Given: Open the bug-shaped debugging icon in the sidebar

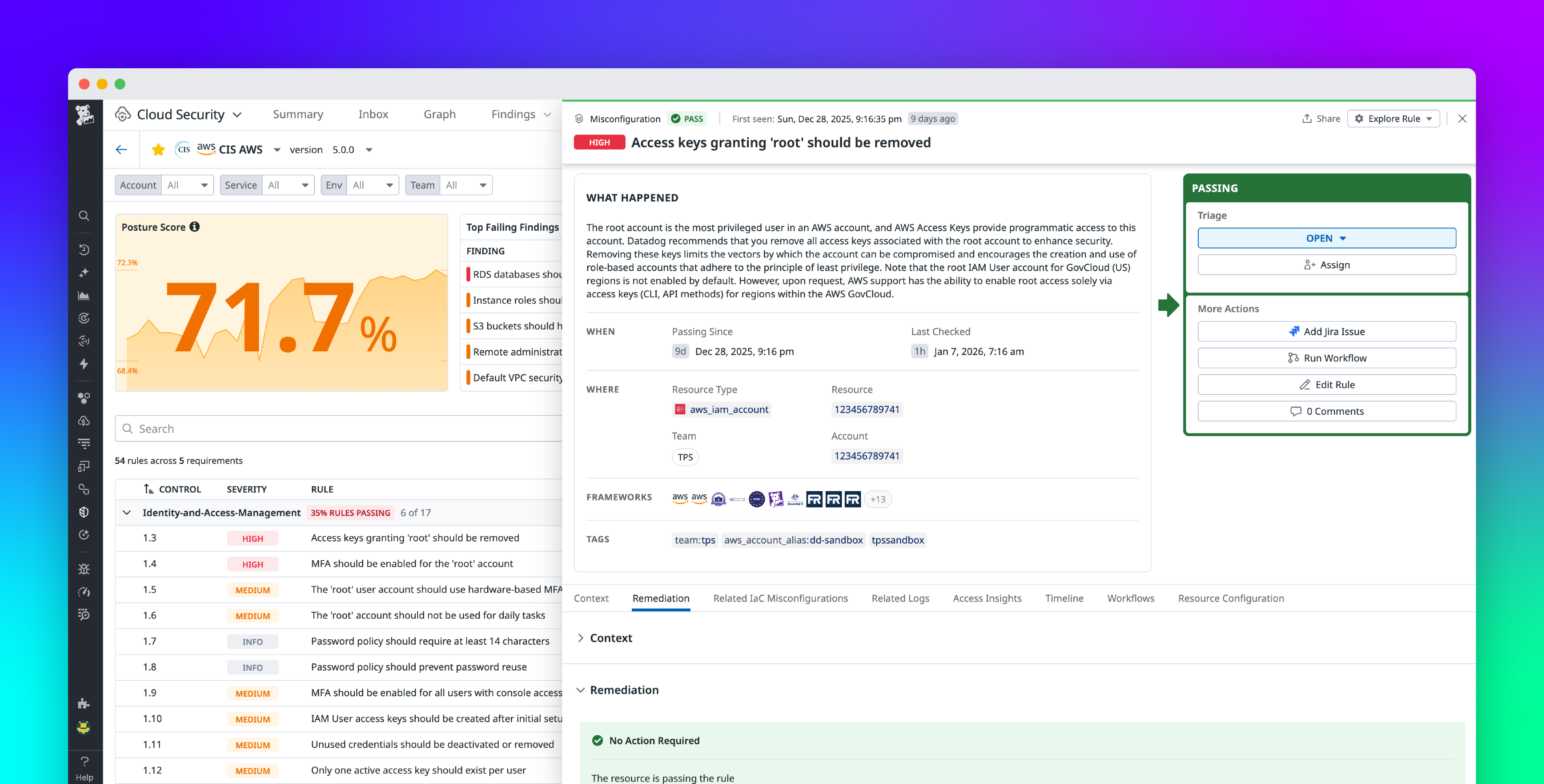Looking at the screenshot, I should [84, 569].
